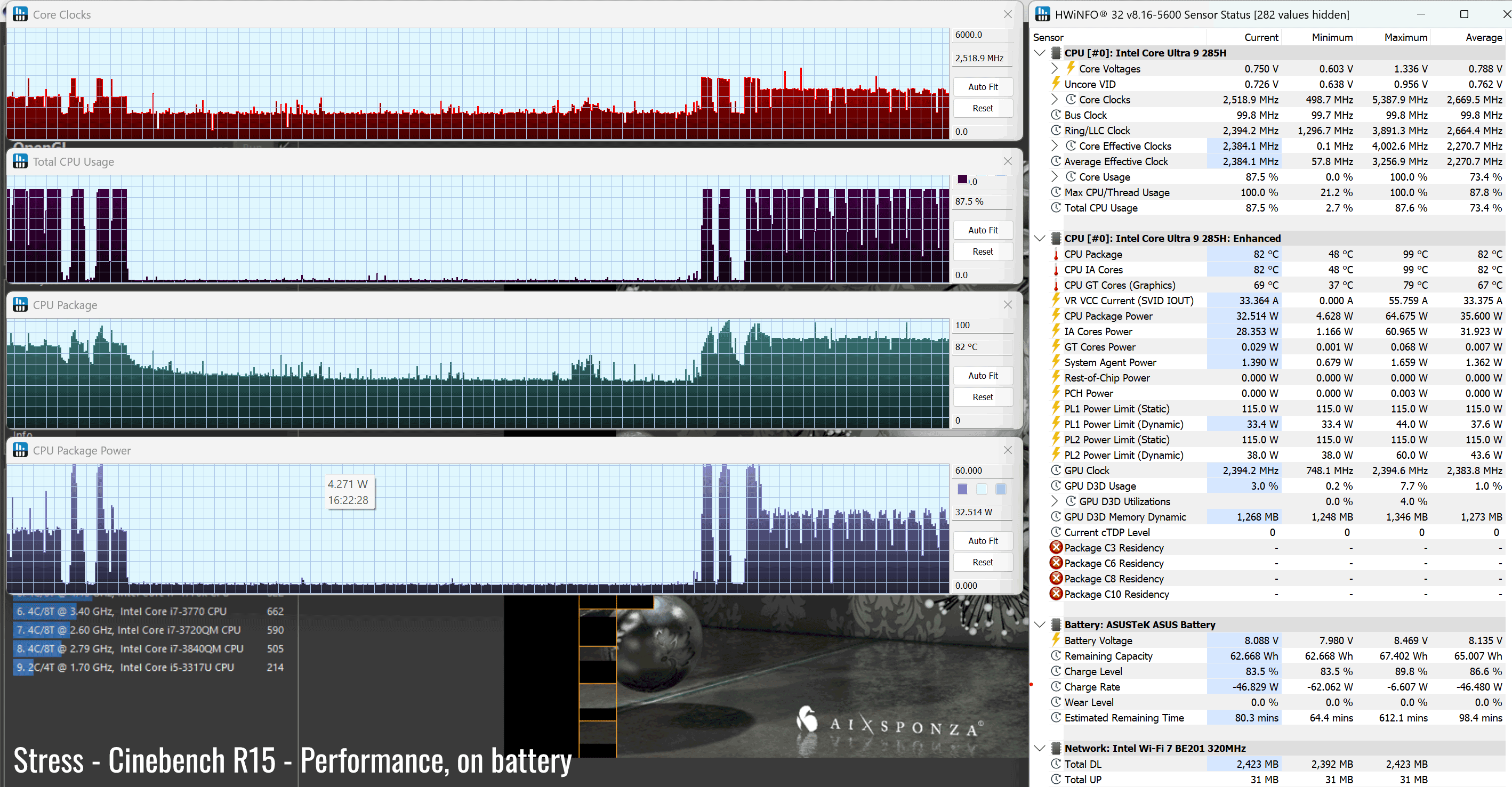Select Cinebench ranking entry Intel Core i5-3317U CPU
The image size is (1512, 787).
[x=150, y=667]
